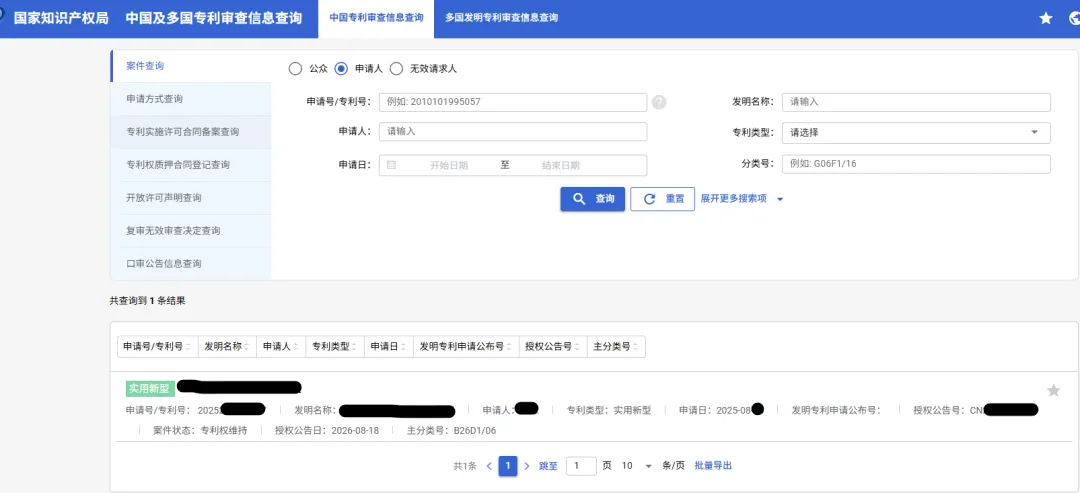Click the 发明名称 input field
This screenshot has height=493, width=1080.
[916, 102]
